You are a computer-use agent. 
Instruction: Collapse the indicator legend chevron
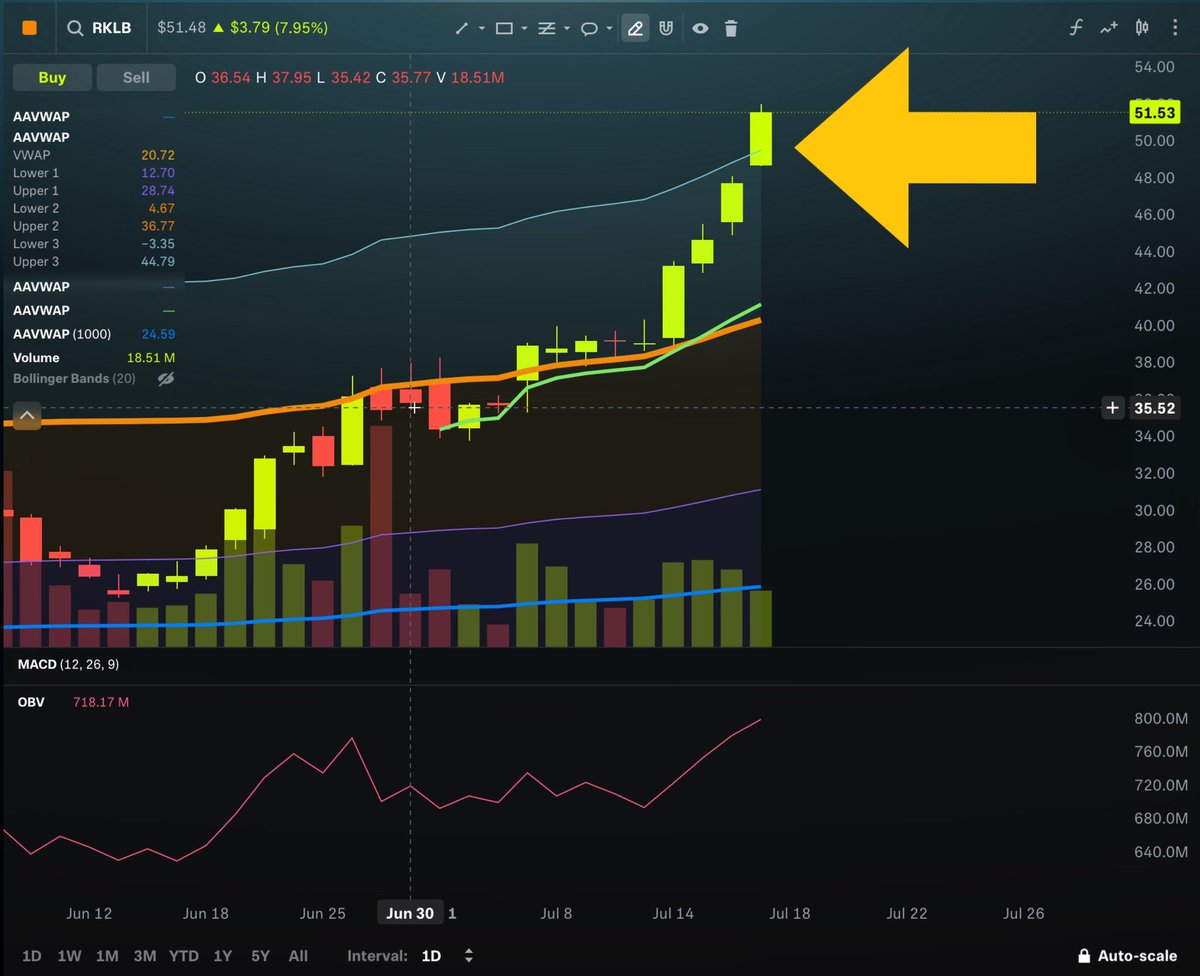click(27, 416)
